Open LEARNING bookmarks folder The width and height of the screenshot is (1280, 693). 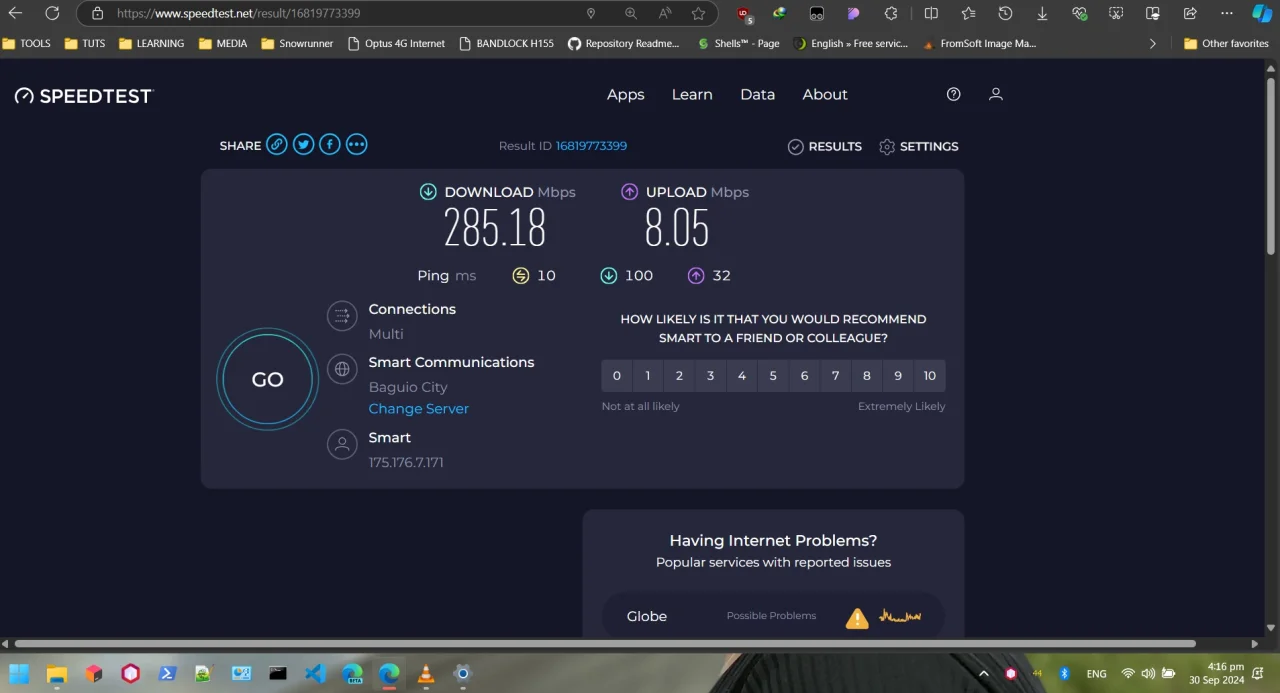[x=151, y=43]
